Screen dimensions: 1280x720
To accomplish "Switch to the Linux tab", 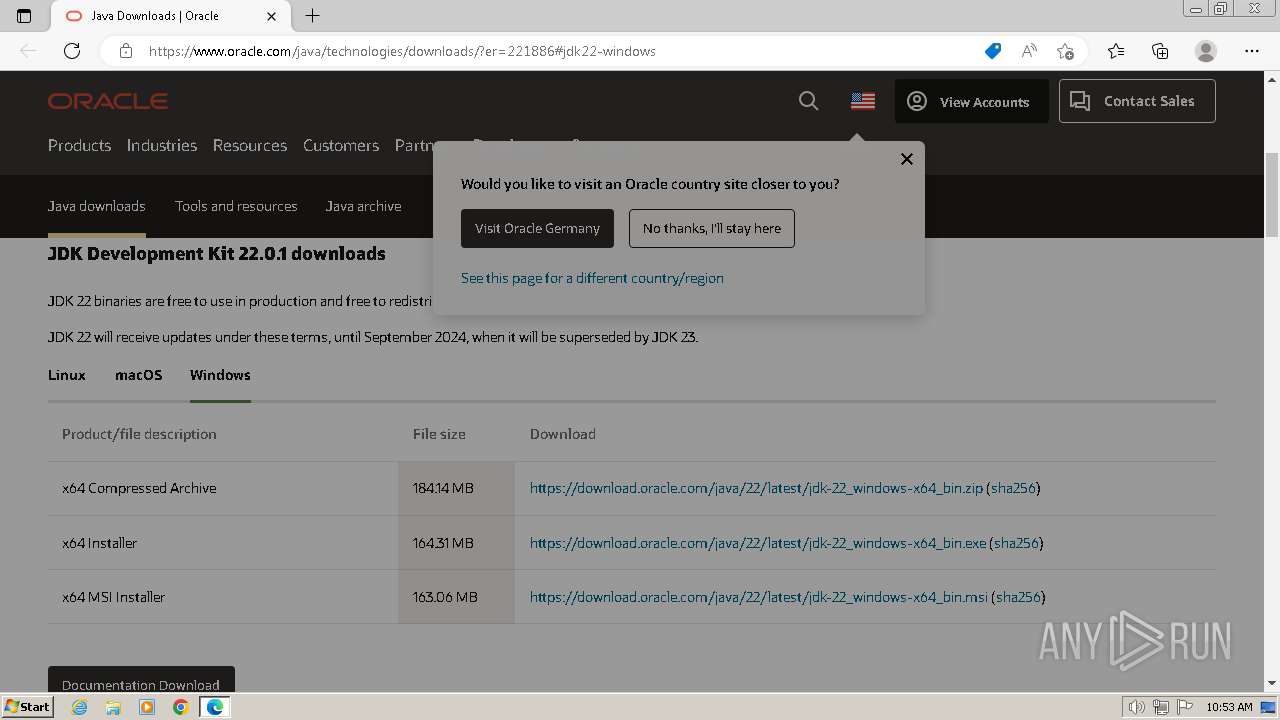I will pyautogui.click(x=67, y=375).
